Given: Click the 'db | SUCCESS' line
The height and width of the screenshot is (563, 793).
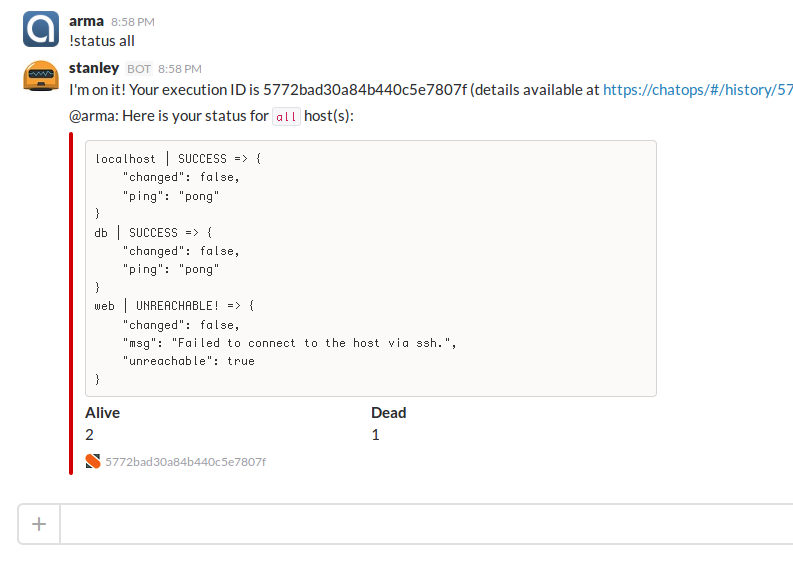Looking at the screenshot, I should tap(153, 233).
